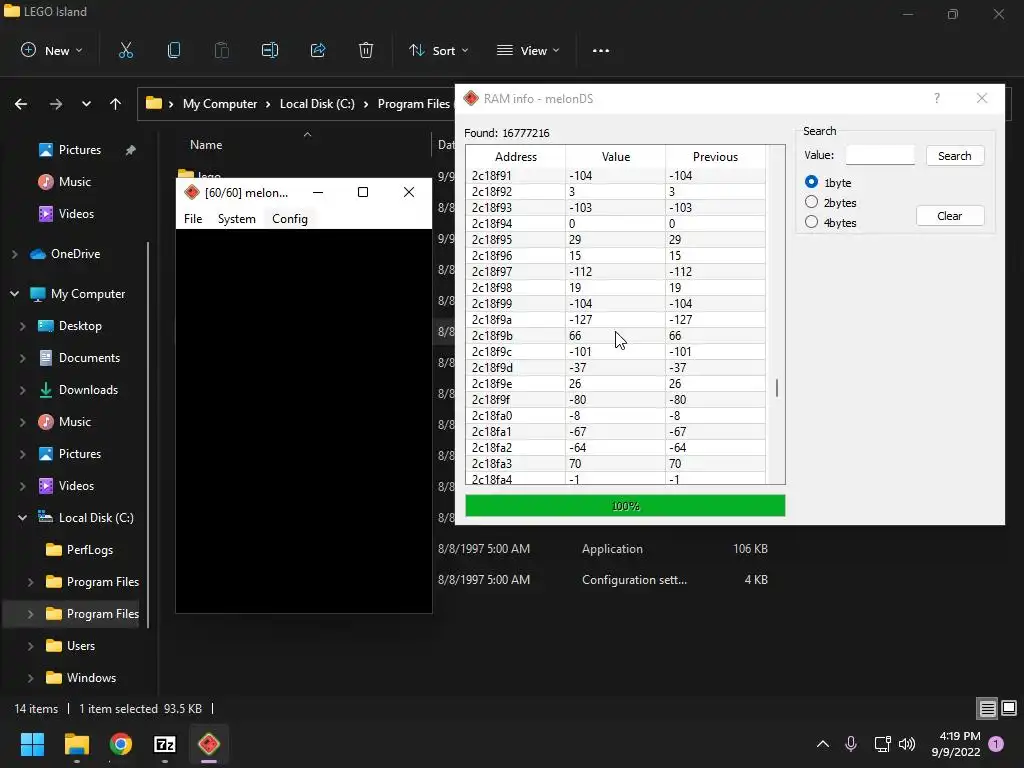Collapse the Local Disk (C:) node
The width and height of the screenshot is (1024, 768).
[22, 518]
